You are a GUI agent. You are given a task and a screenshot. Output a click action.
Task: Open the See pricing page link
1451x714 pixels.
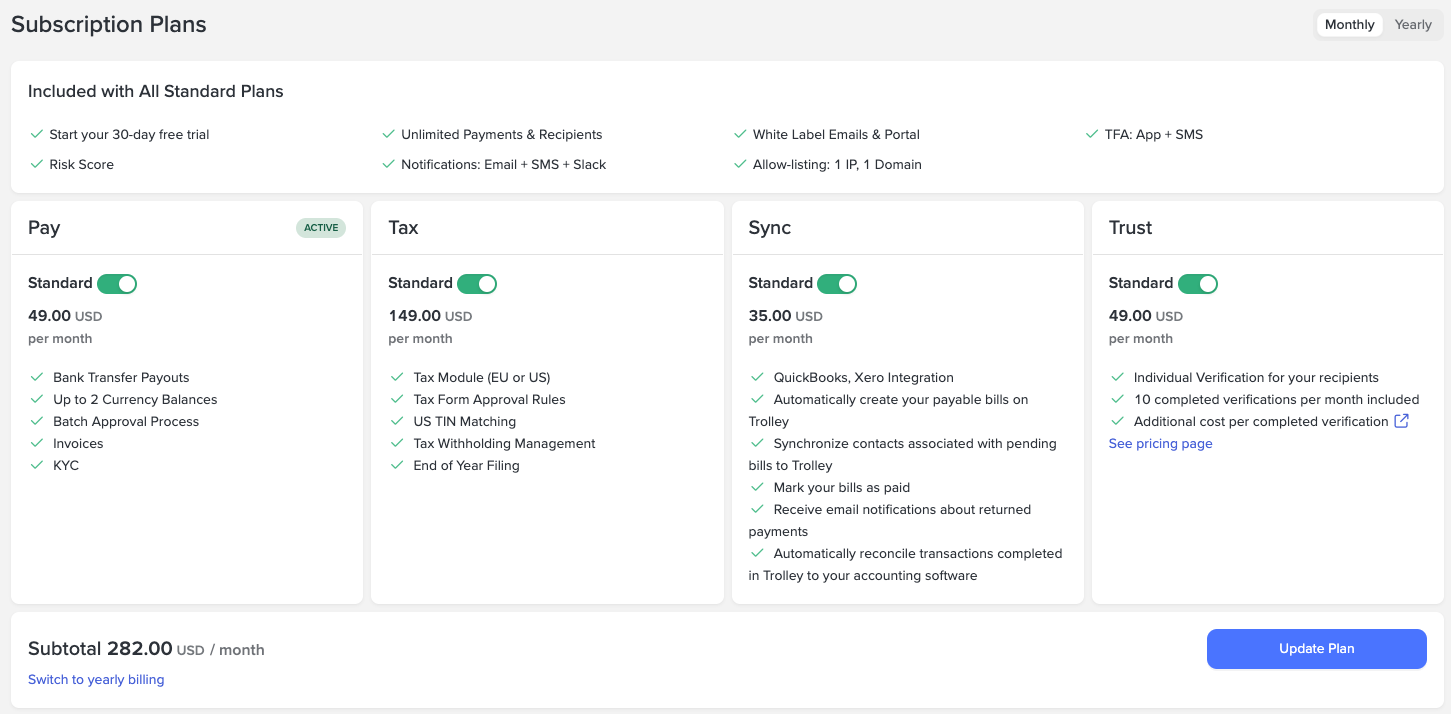[1160, 444]
